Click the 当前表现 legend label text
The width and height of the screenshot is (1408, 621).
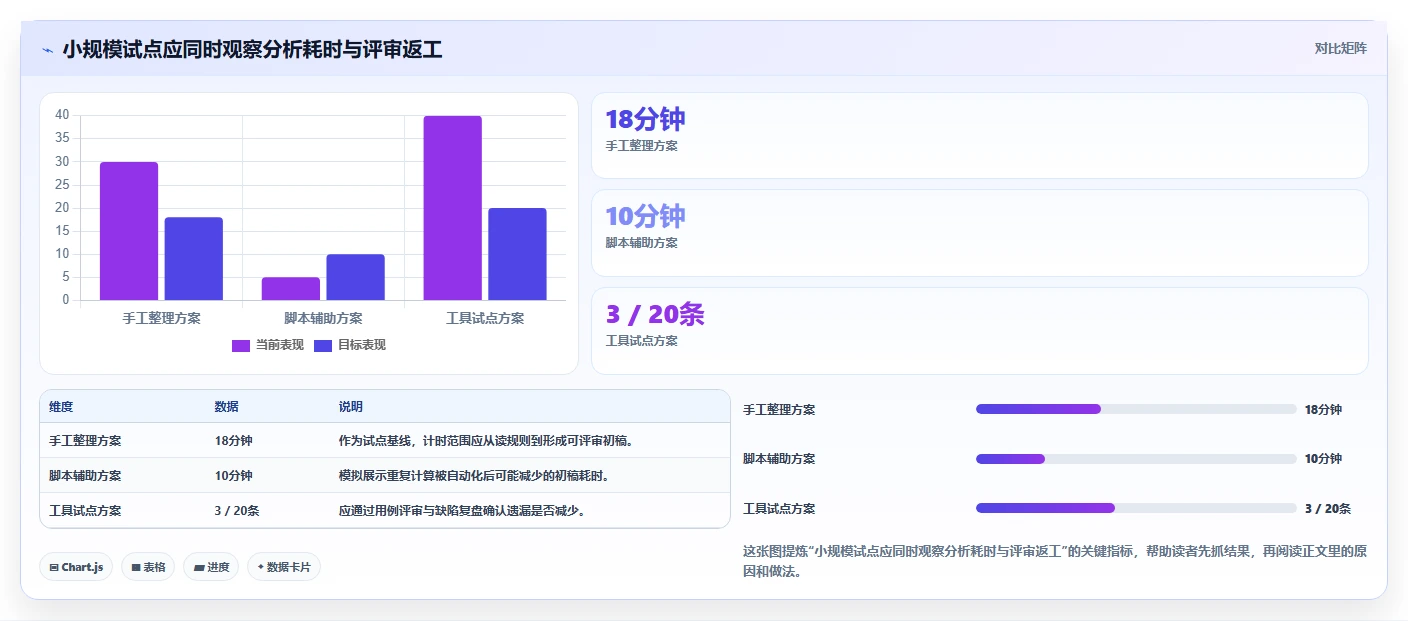(x=280, y=345)
